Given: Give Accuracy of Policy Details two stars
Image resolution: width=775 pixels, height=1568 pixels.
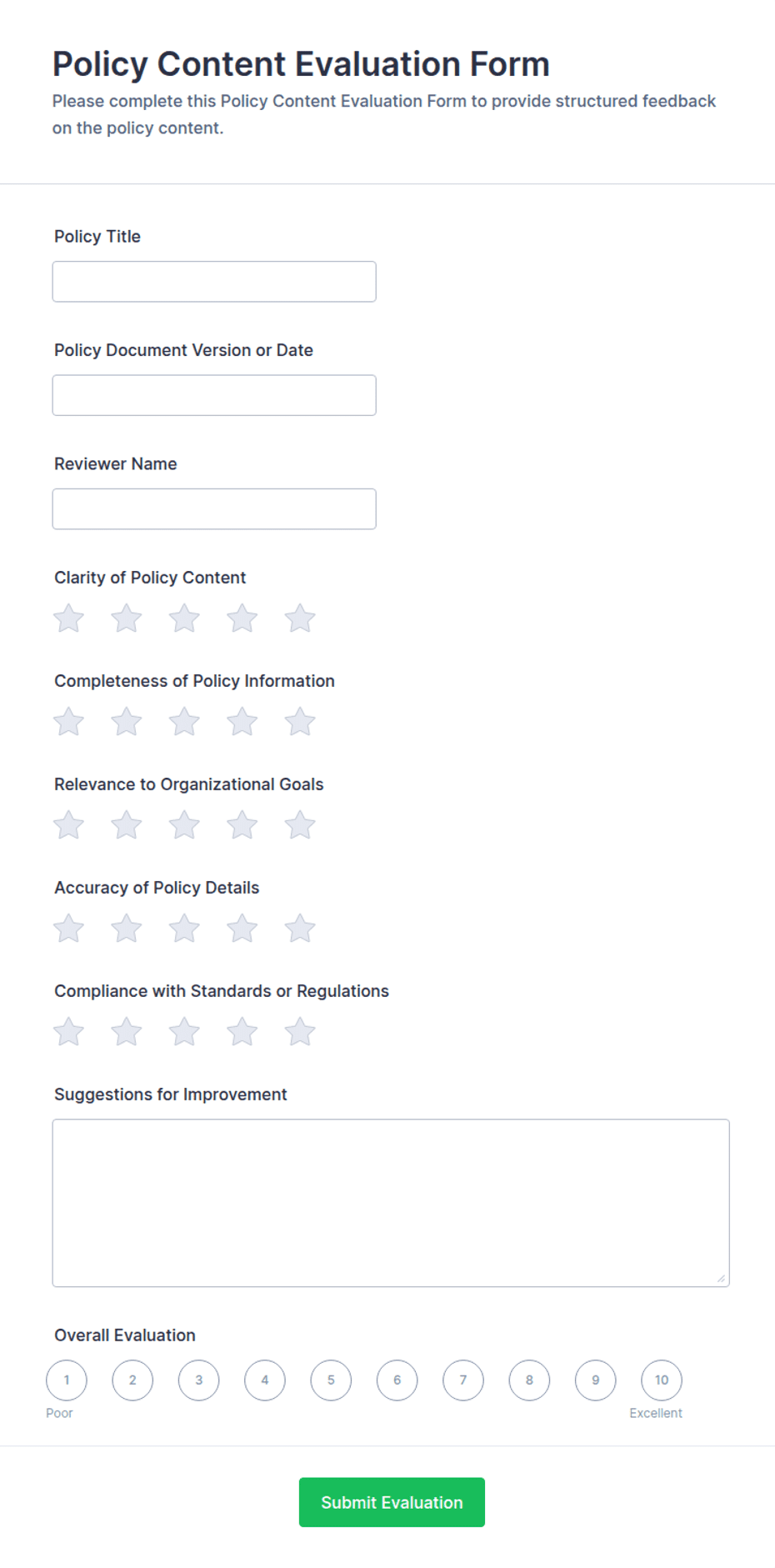Looking at the screenshot, I should [127, 929].
